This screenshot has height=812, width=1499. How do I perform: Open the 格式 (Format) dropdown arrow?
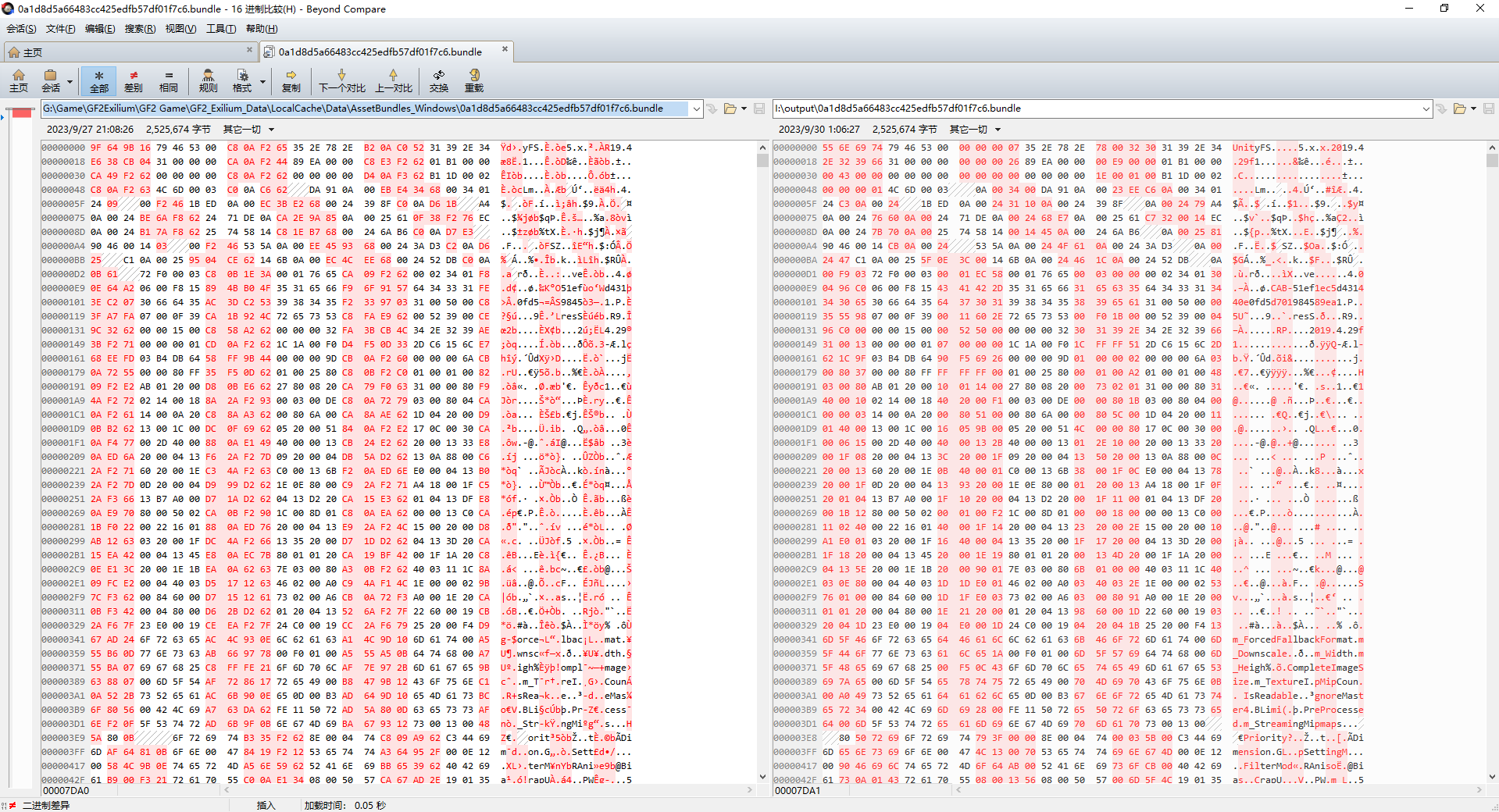pos(262,81)
